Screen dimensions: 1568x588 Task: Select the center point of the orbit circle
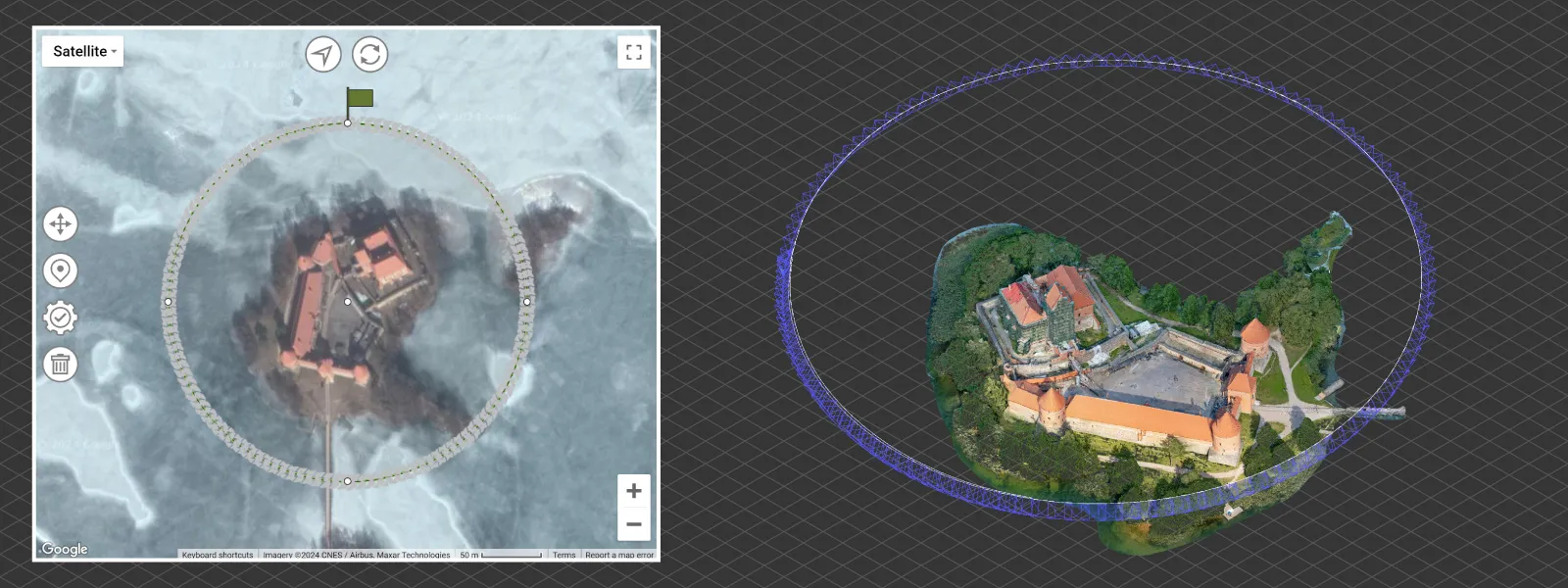point(348,302)
